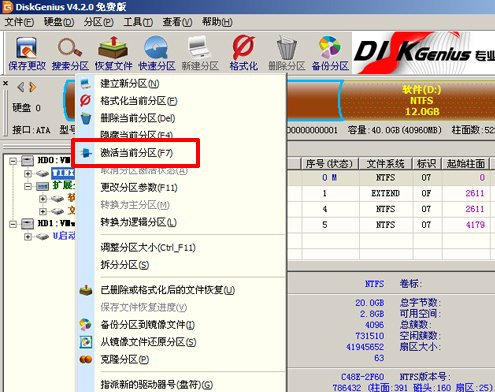Open the 分区(P) menu
The height and width of the screenshot is (392, 495).
click(98, 22)
